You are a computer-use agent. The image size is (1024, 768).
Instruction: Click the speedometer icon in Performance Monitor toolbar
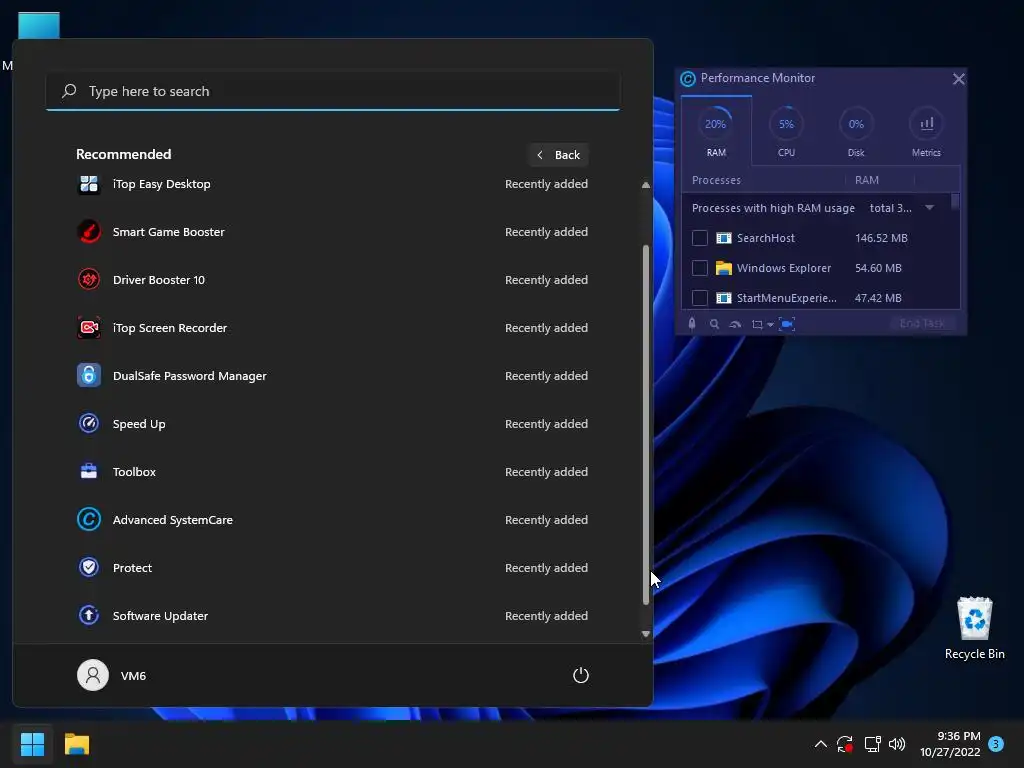coord(735,325)
